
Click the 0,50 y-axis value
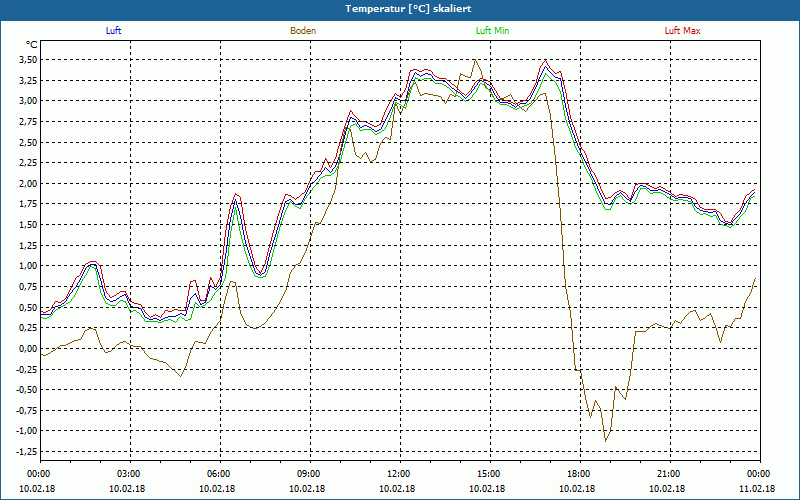(x=27, y=307)
